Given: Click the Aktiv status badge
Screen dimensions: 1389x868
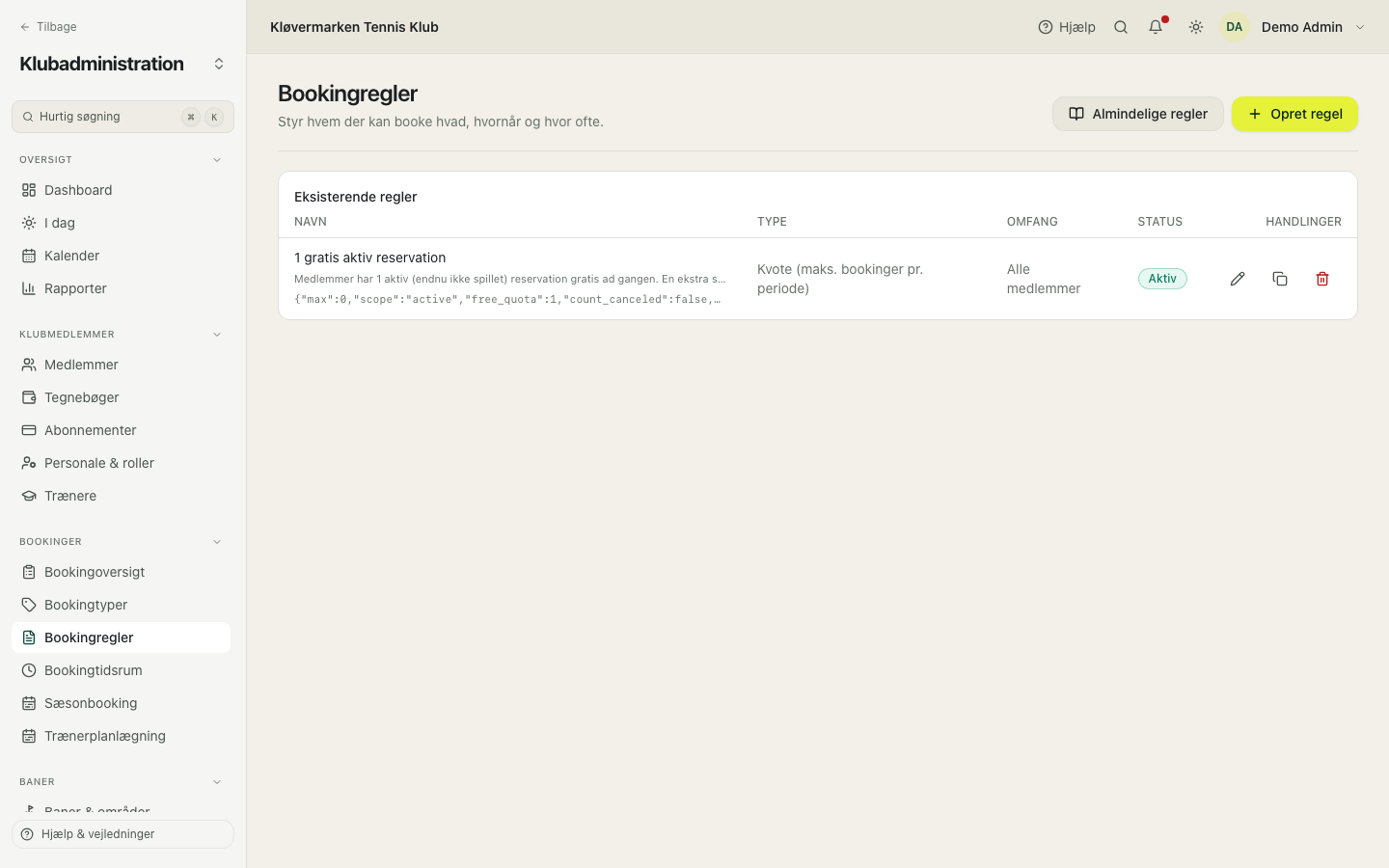Looking at the screenshot, I should pos(1162,279).
